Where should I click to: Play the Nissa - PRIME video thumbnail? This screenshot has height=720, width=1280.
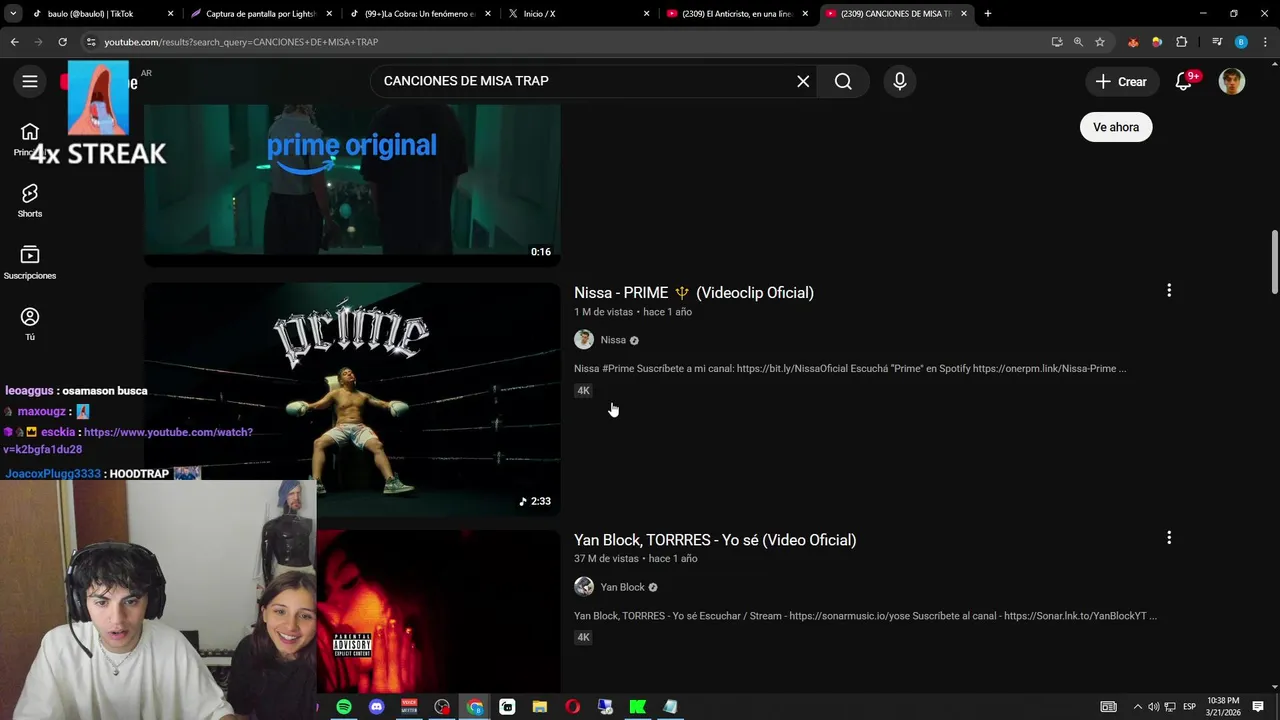coord(352,399)
